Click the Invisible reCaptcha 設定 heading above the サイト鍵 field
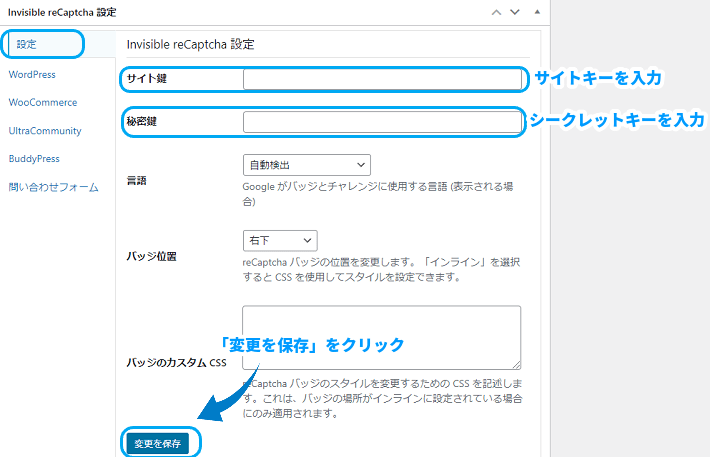710x457 pixels. [x=191, y=44]
